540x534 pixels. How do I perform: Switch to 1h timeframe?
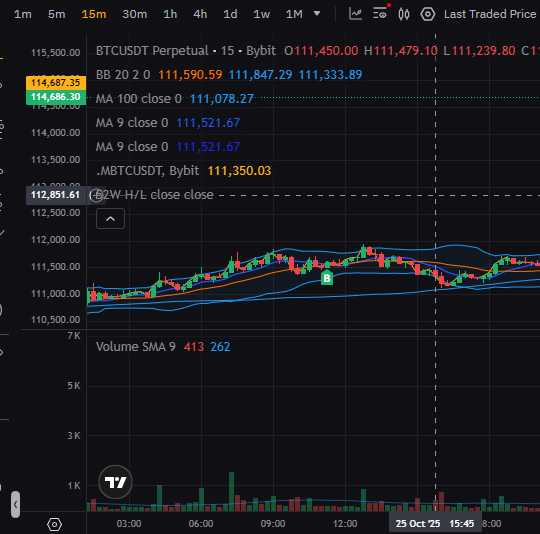(x=170, y=14)
